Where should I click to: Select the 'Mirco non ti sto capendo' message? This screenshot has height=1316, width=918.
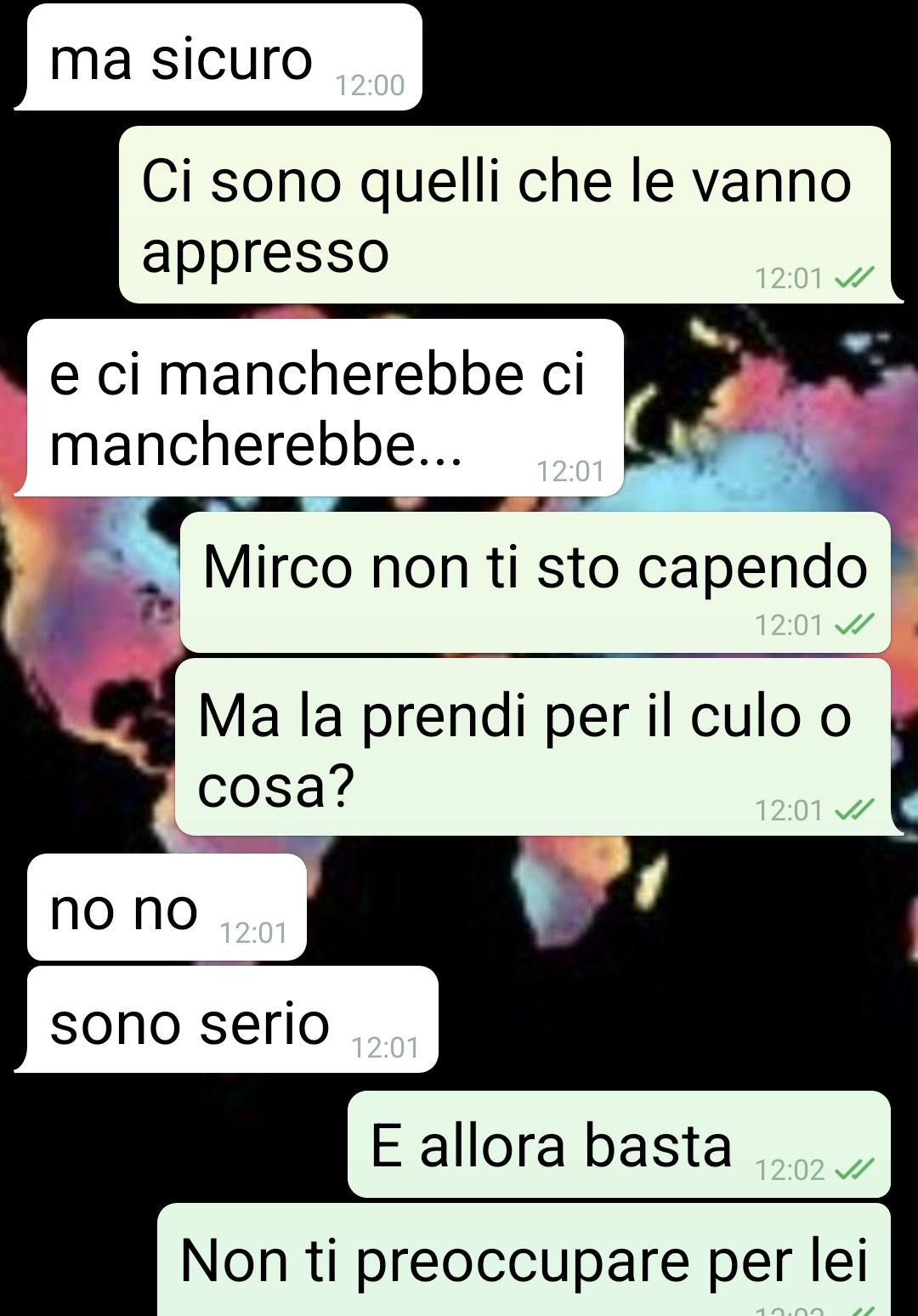(535, 582)
